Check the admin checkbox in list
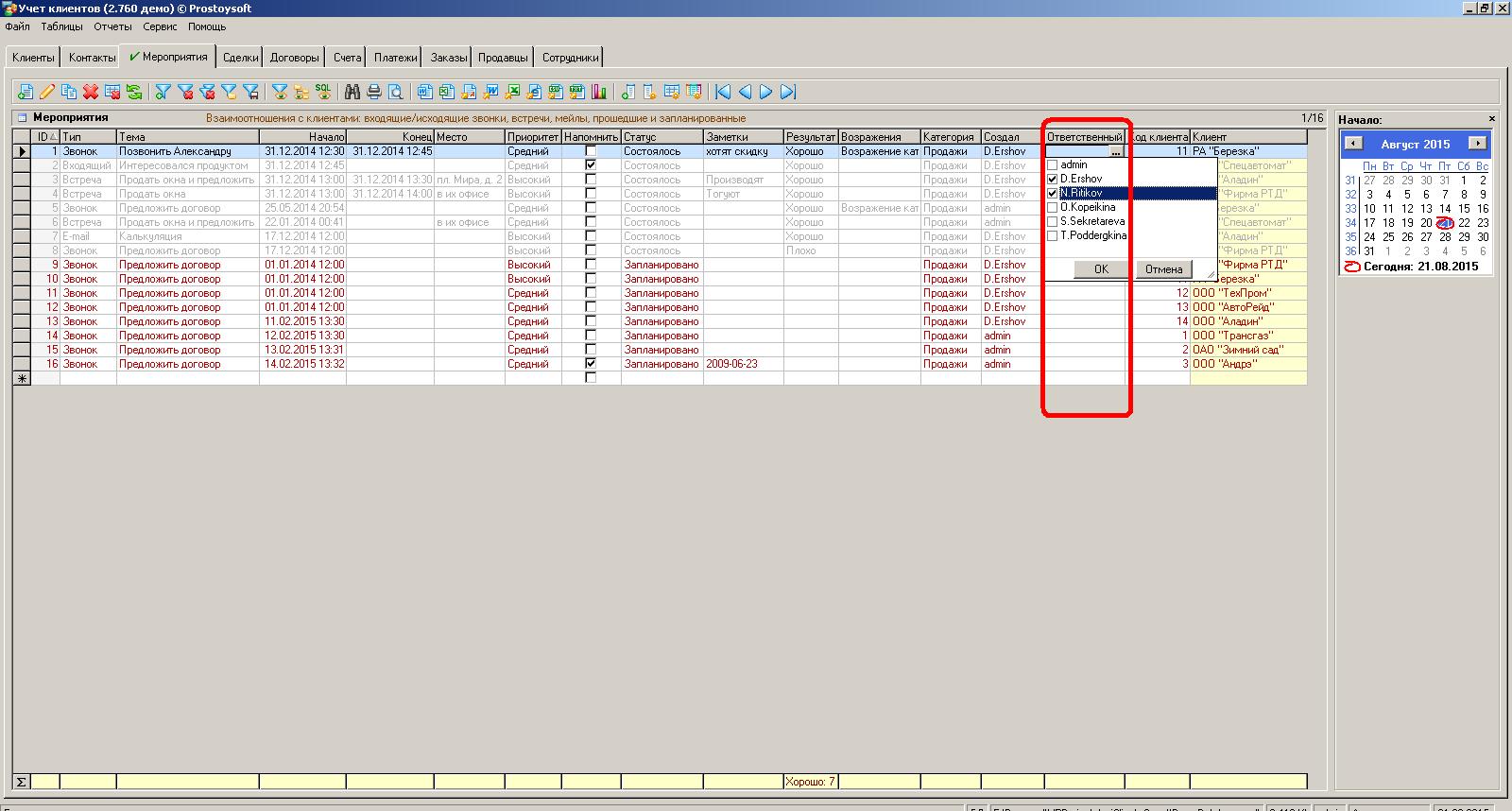Image resolution: width=1512 pixels, height=811 pixels. [1053, 165]
